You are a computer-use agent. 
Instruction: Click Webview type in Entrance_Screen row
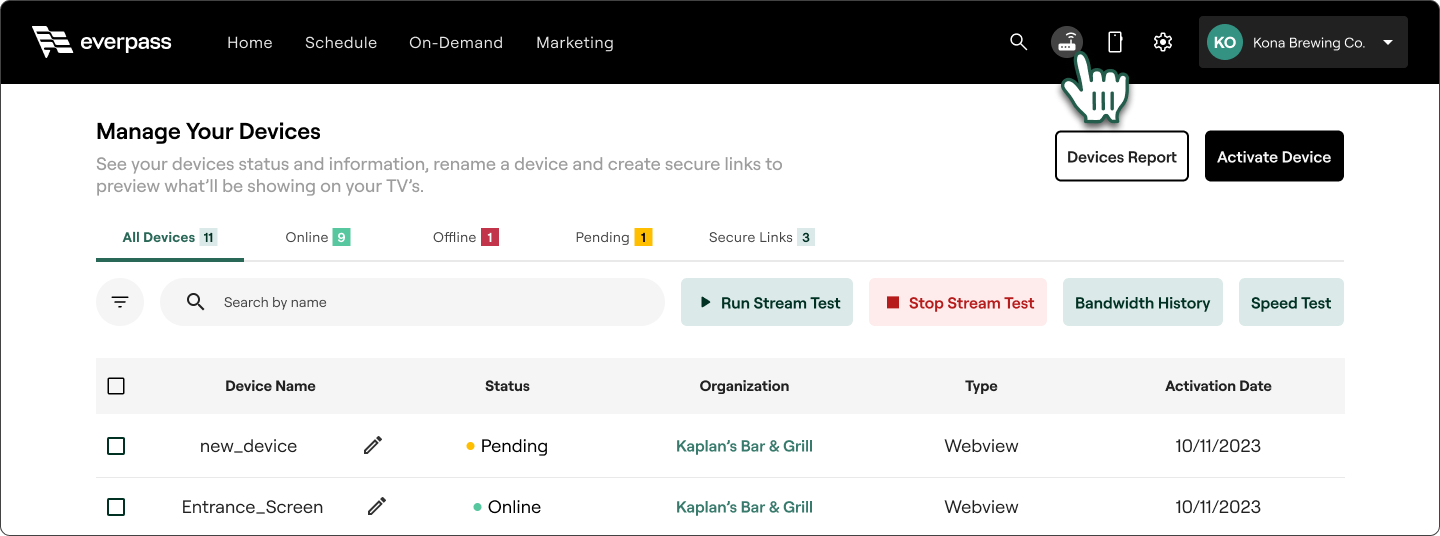[981, 507]
